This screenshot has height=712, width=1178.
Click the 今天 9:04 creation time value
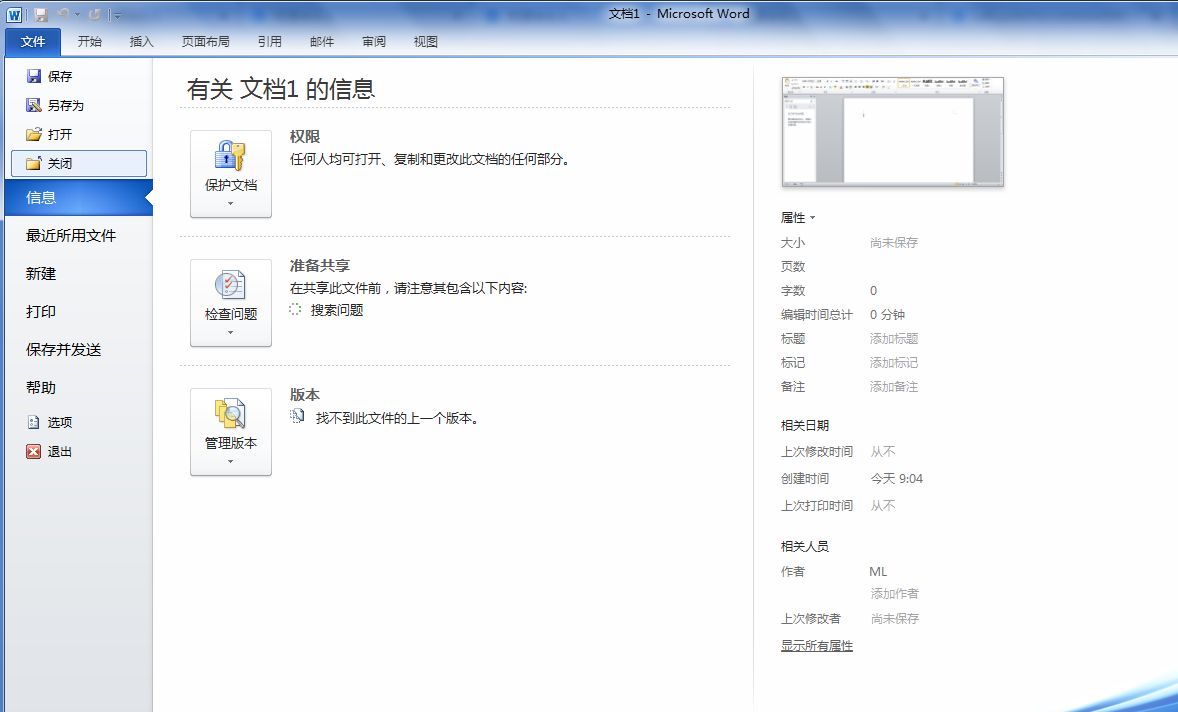(x=897, y=478)
